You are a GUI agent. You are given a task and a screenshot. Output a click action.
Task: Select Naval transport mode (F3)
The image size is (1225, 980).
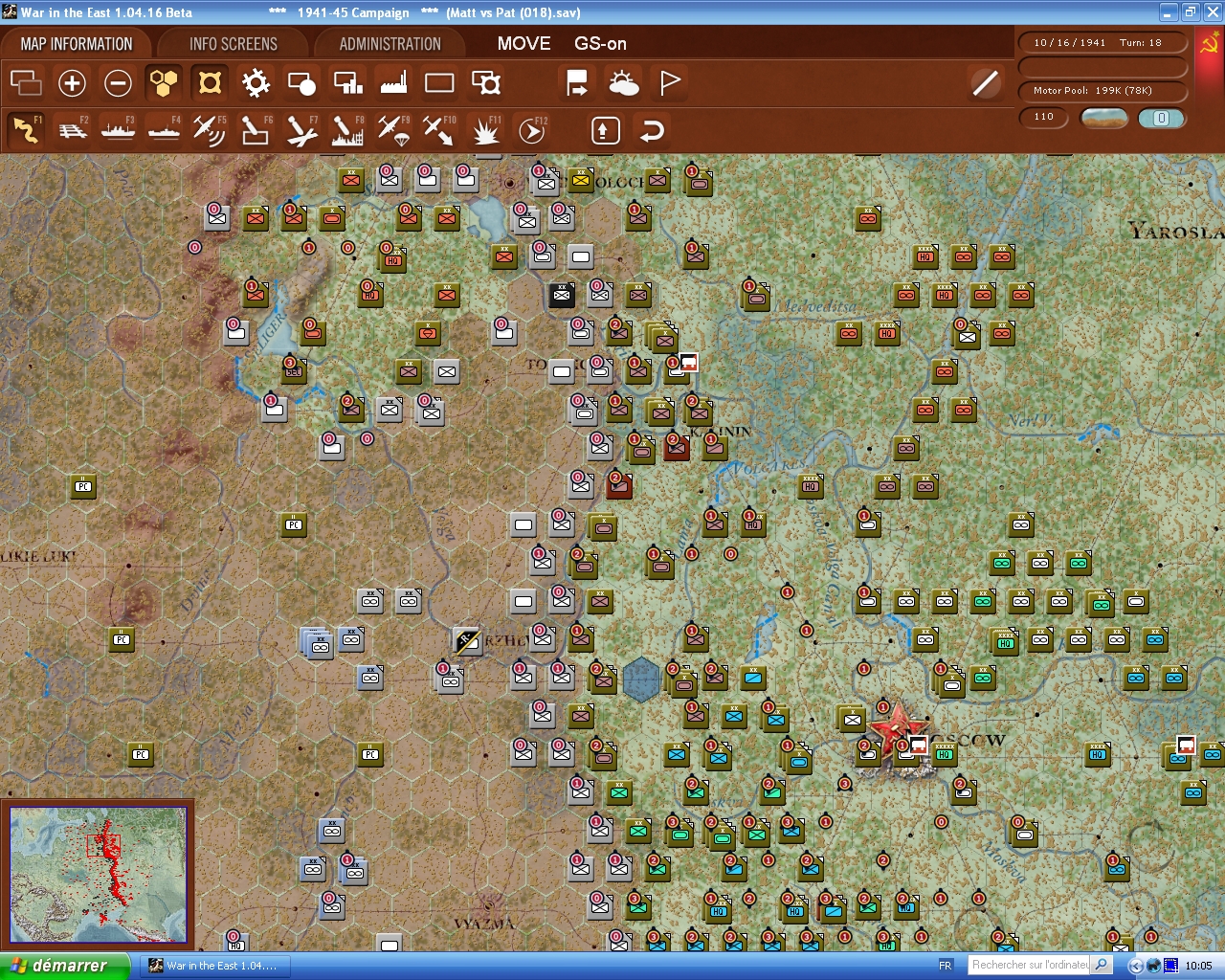[119, 130]
